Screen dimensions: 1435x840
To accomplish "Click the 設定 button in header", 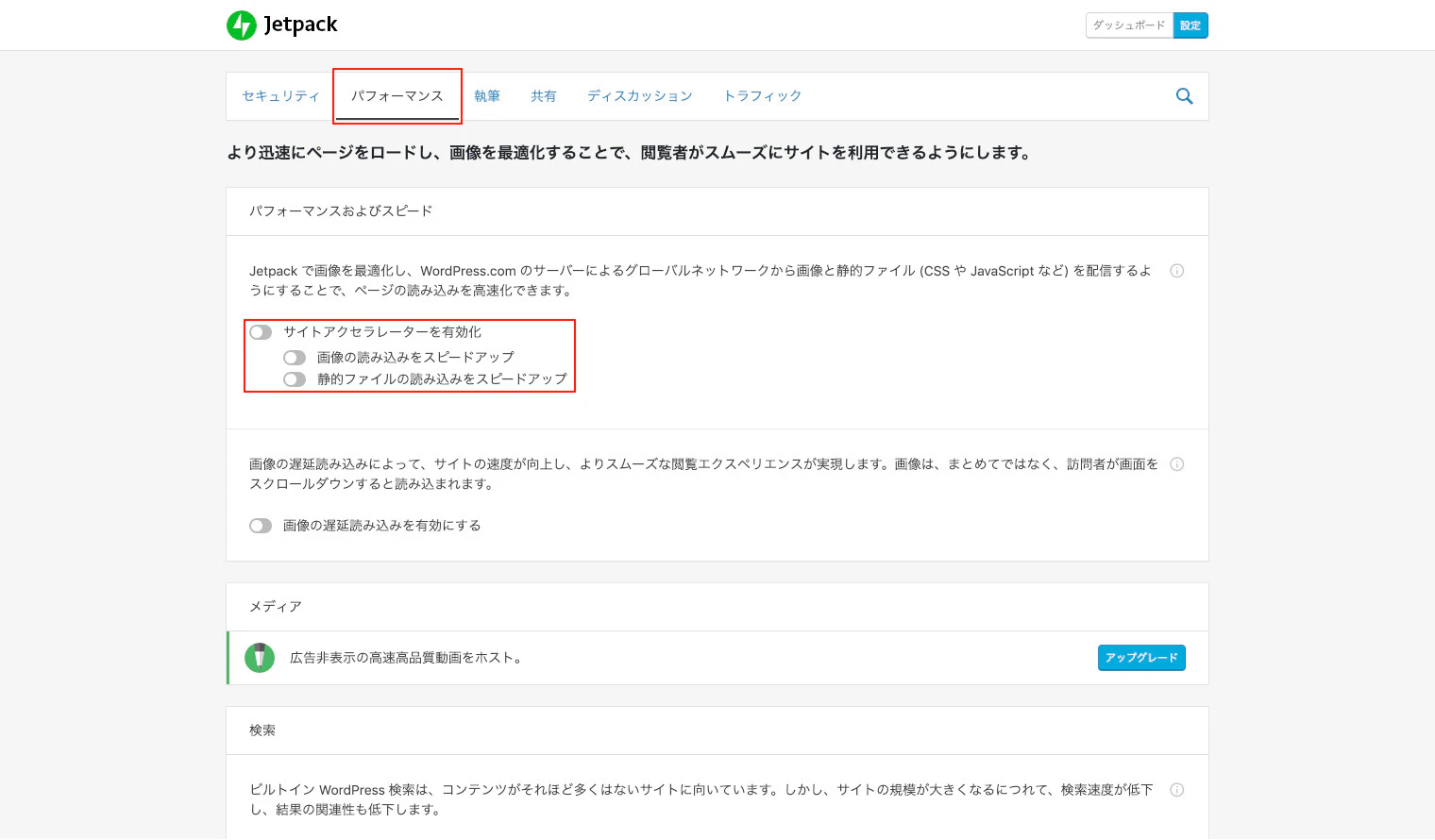I will (x=1190, y=25).
